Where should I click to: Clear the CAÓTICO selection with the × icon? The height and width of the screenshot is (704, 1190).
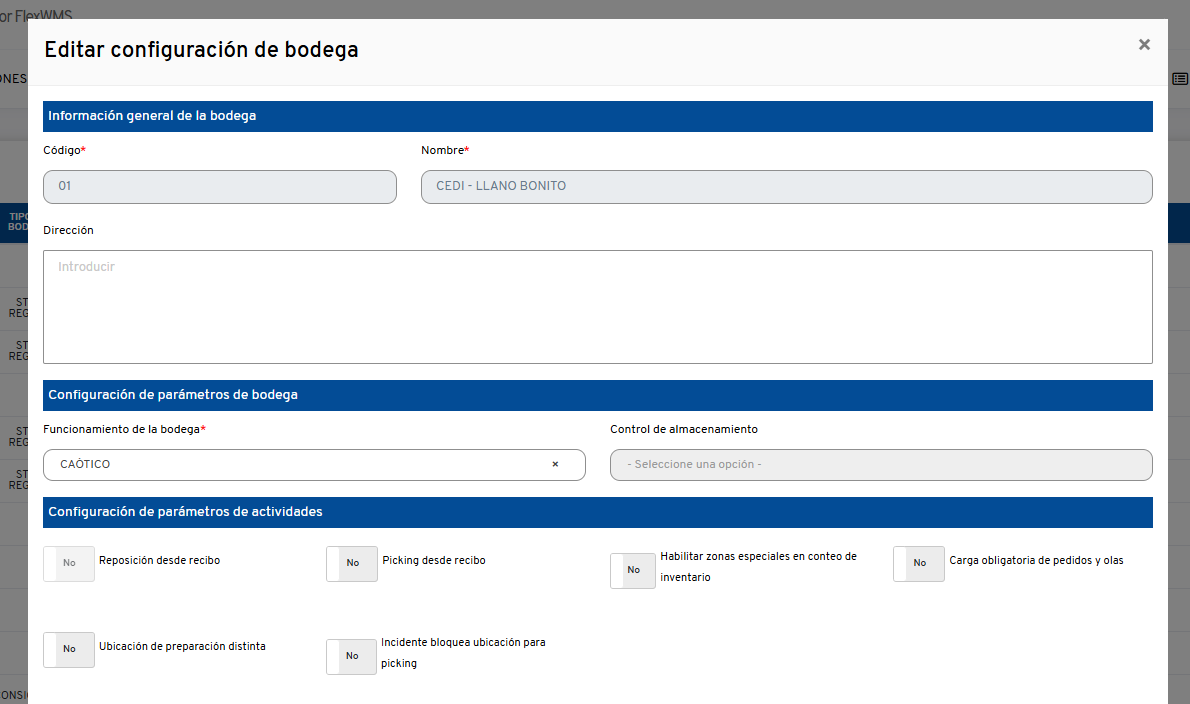click(556, 464)
